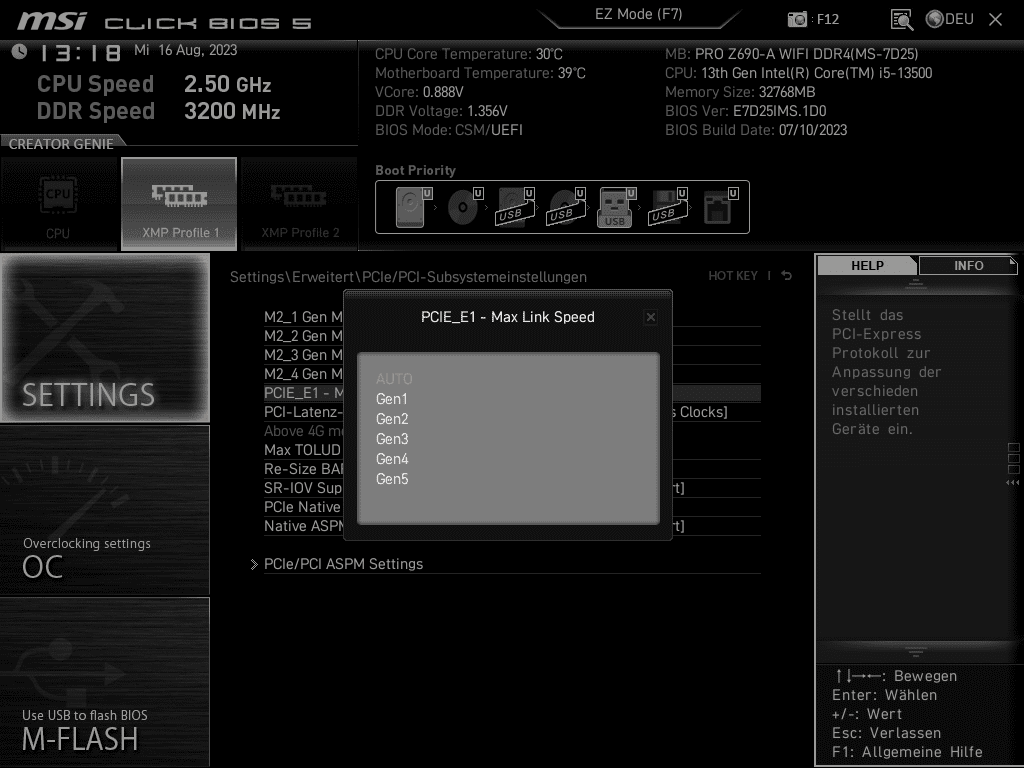1024x768 pixels.
Task: Close the BIOS with the top X
Action: pyautogui.click(x=995, y=20)
